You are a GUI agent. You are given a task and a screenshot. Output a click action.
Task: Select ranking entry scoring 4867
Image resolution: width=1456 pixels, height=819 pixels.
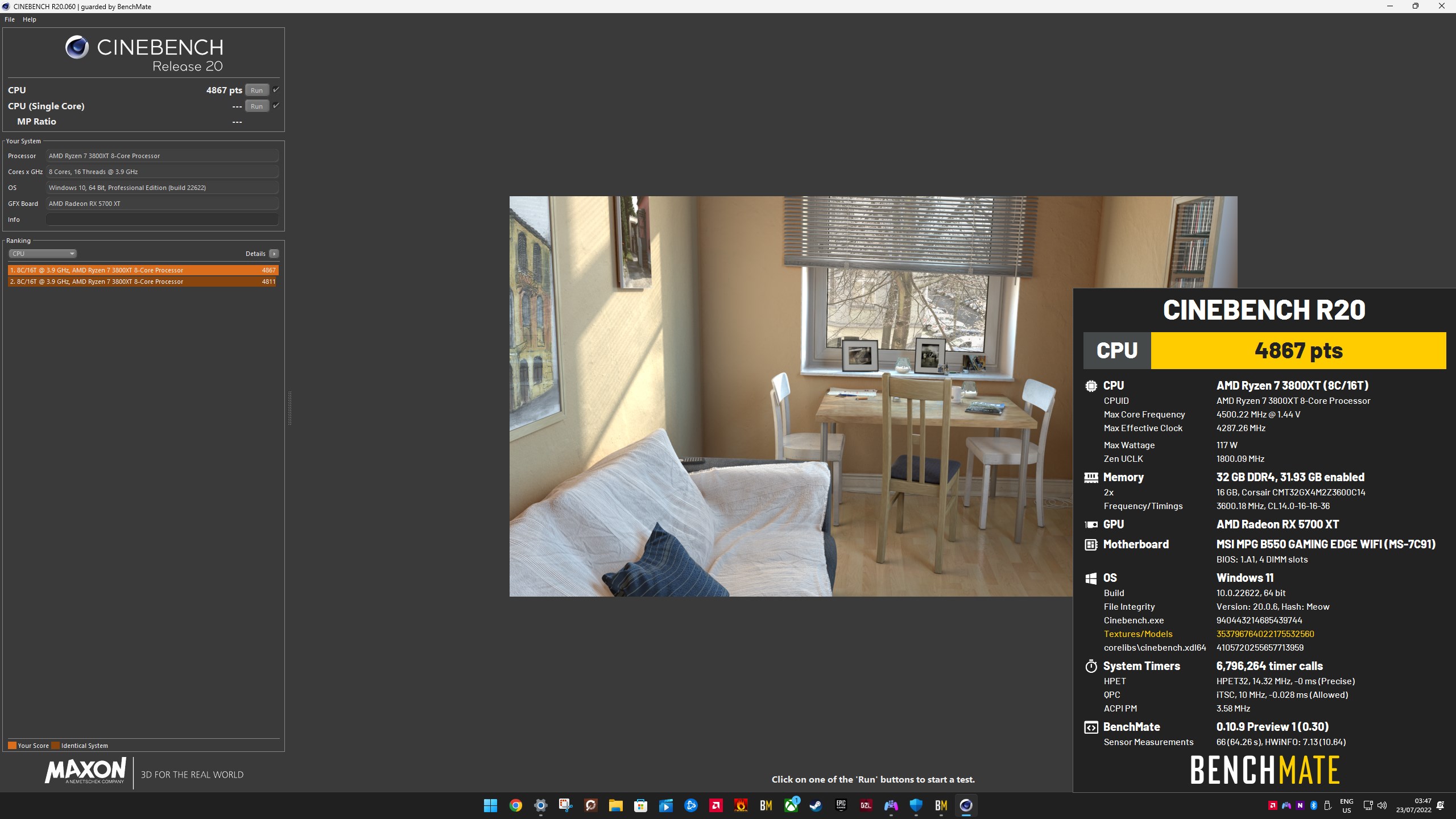(x=143, y=270)
